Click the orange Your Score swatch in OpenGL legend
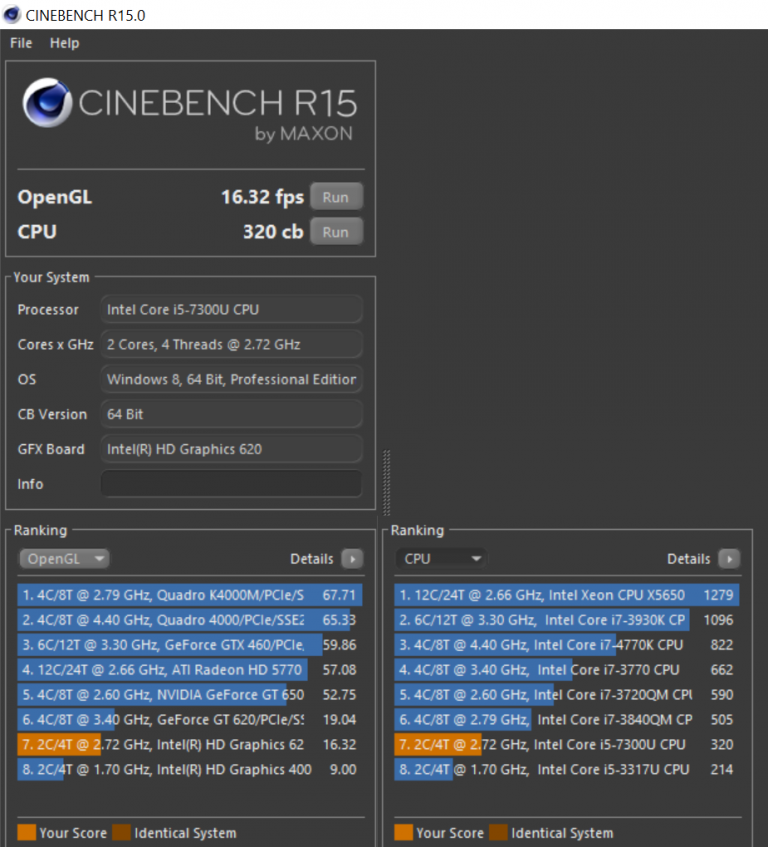 click(x=27, y=832)
